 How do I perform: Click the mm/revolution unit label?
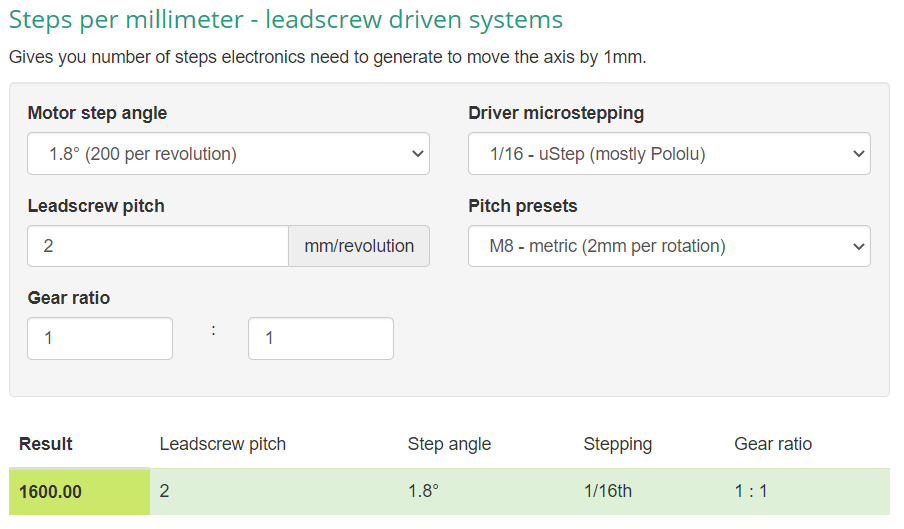[x=358, y=246]
